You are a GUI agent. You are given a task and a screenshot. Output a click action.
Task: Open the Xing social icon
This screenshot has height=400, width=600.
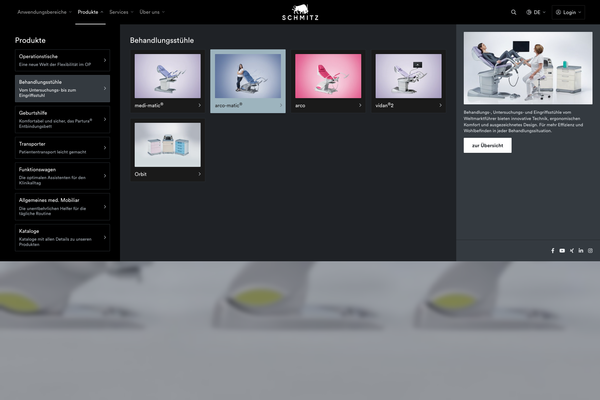pyautogui.click(x=572, y=251)
